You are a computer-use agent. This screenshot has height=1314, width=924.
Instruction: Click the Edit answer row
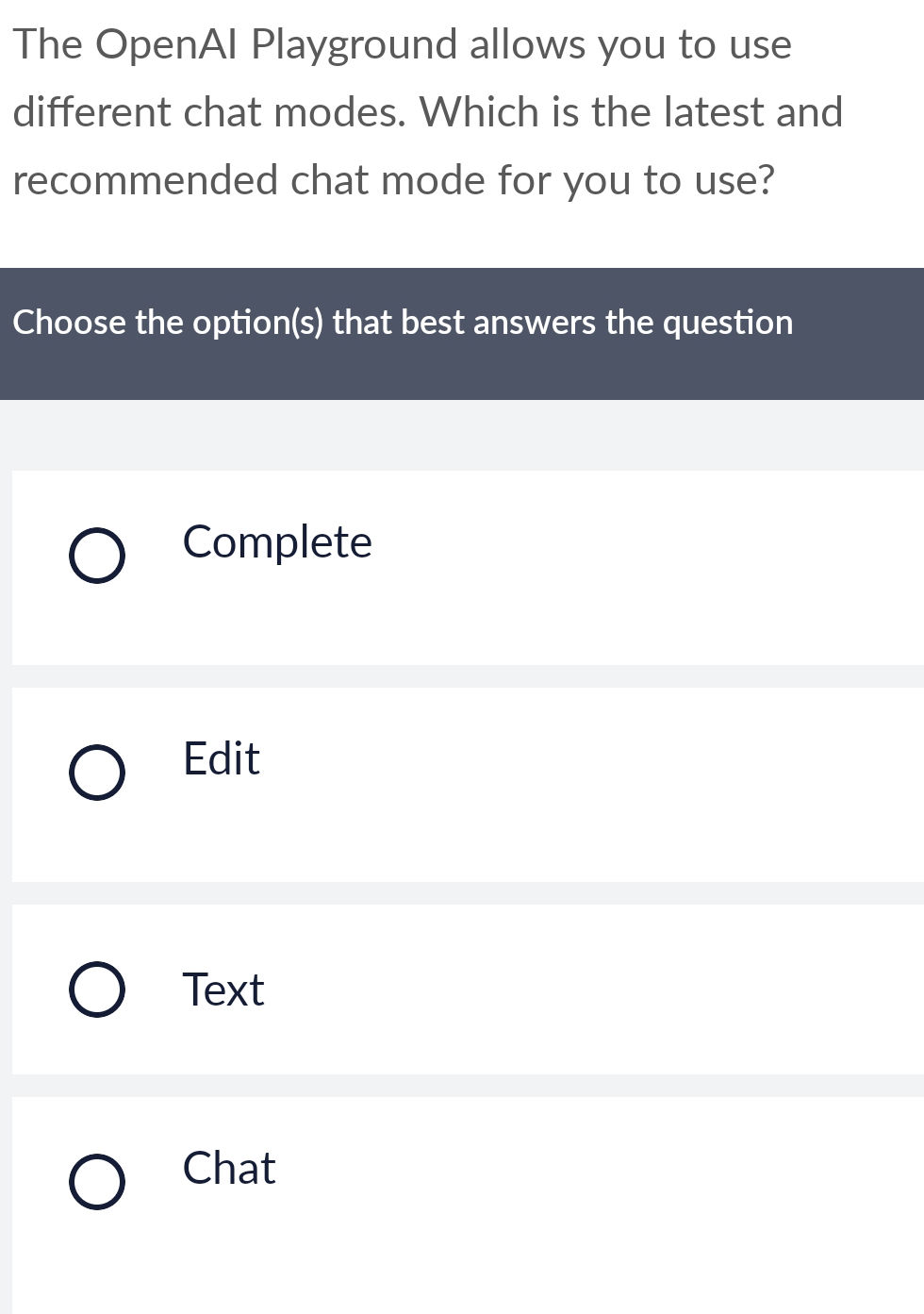(462, 785)
